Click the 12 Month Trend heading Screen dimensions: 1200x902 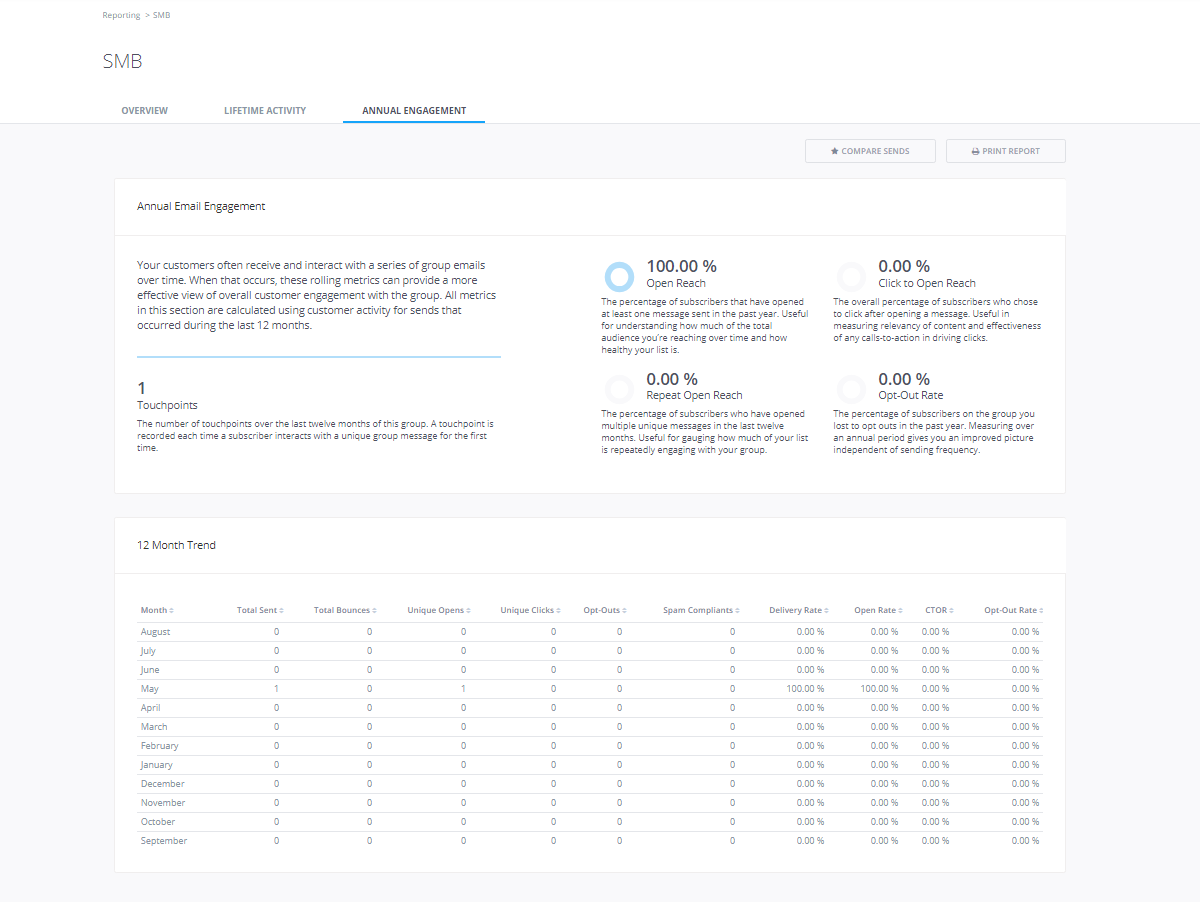pos(176,546)
